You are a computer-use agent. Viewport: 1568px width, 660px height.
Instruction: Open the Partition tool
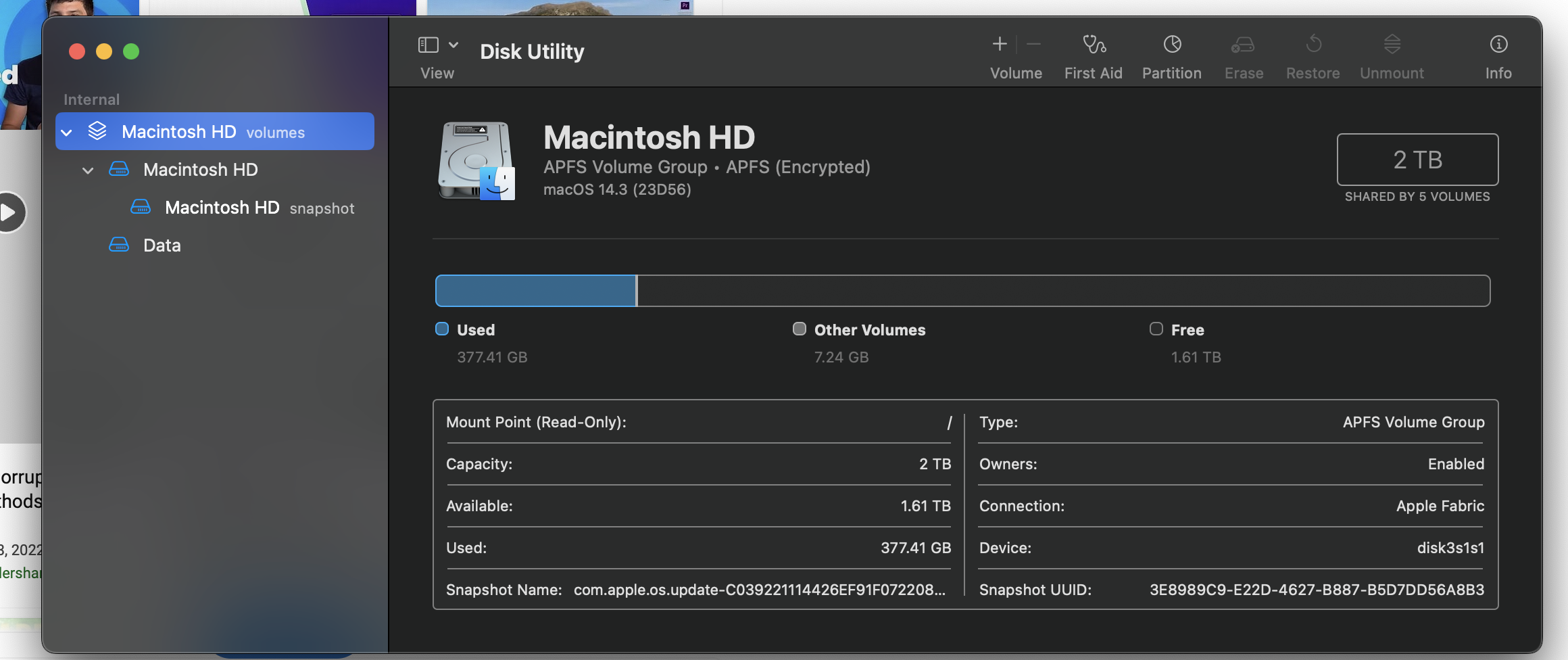tap(1171, 54)
